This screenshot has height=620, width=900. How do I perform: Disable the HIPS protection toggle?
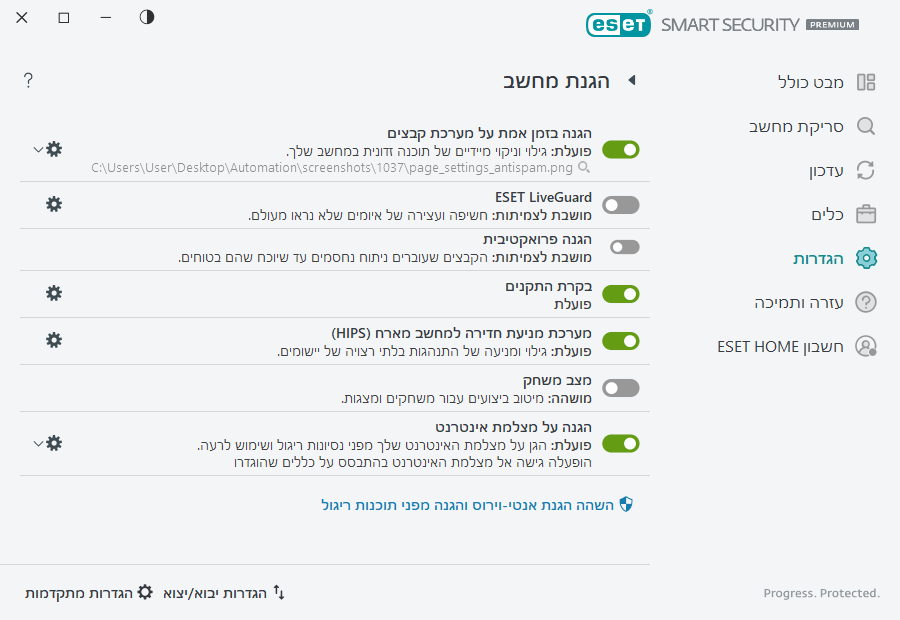(620, 341)
